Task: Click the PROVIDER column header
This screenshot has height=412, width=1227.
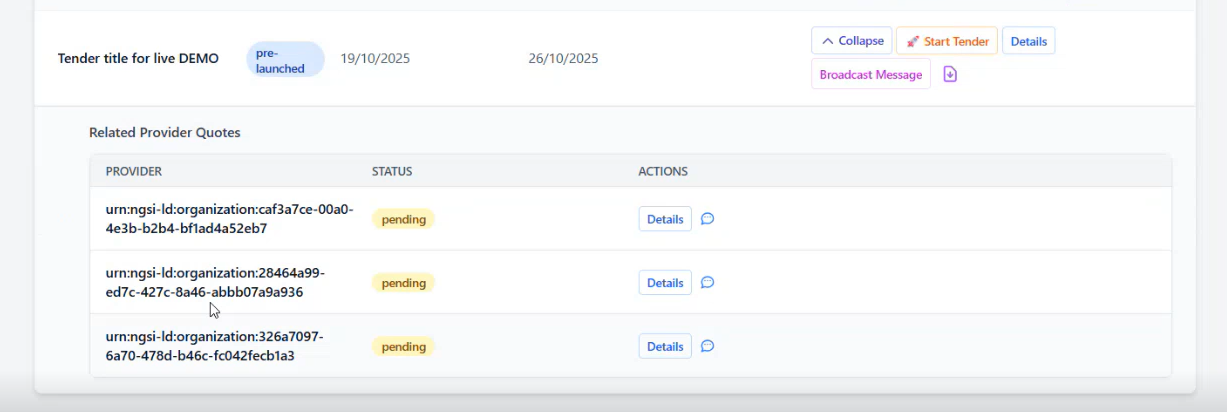Action: 134,172
